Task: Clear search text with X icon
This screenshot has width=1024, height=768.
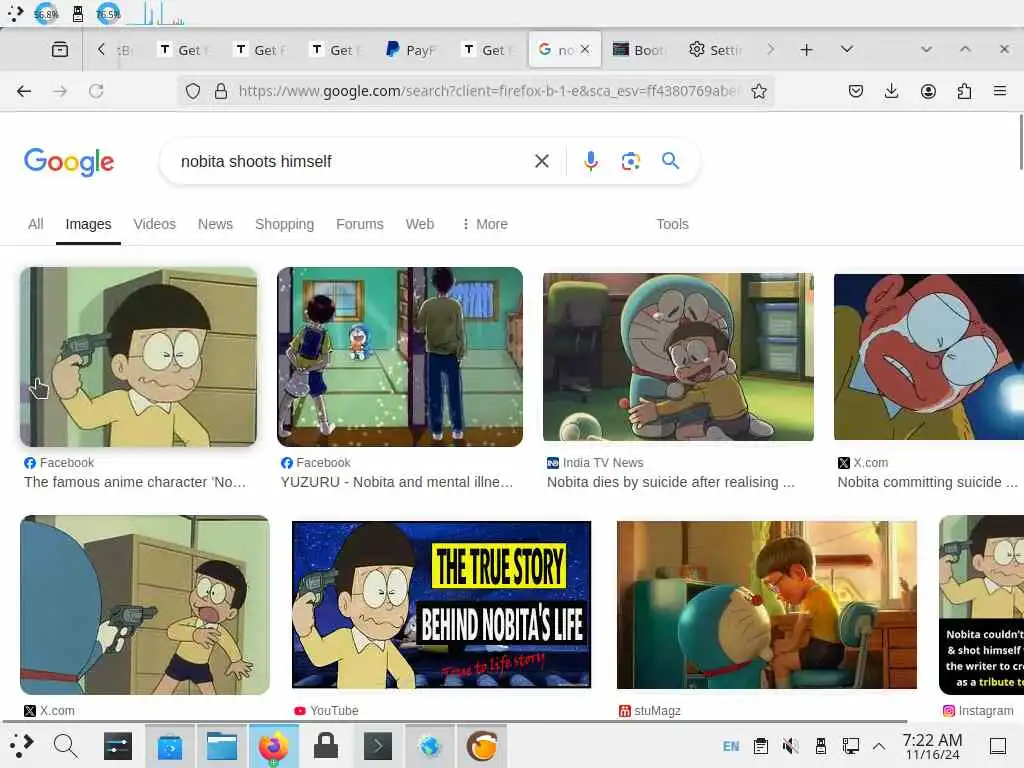Action: tap(541, 161)
